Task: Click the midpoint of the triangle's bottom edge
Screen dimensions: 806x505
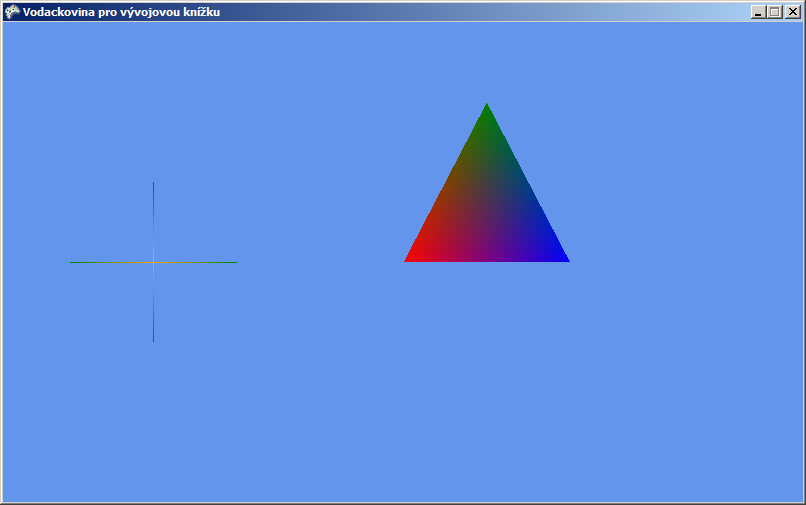Action: [x=487, y=260]
